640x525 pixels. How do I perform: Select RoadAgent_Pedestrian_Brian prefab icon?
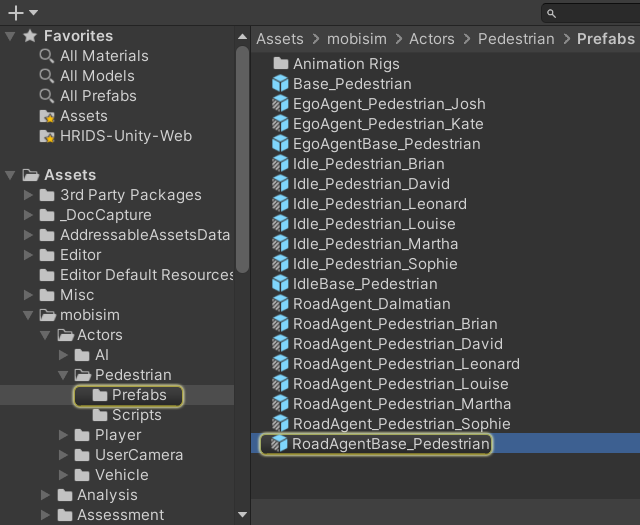coord(280,324)
